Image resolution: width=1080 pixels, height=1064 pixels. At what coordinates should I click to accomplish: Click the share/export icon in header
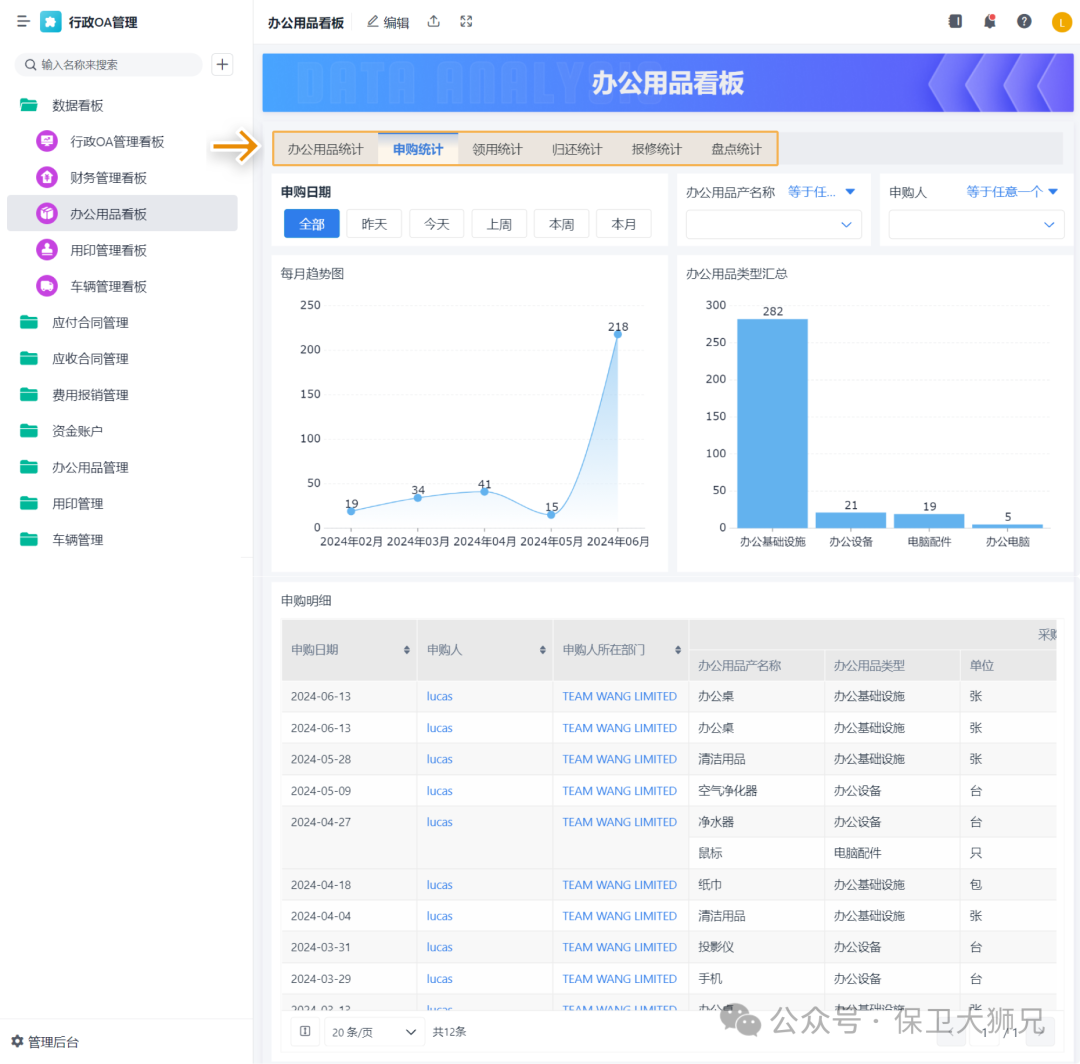433,22
